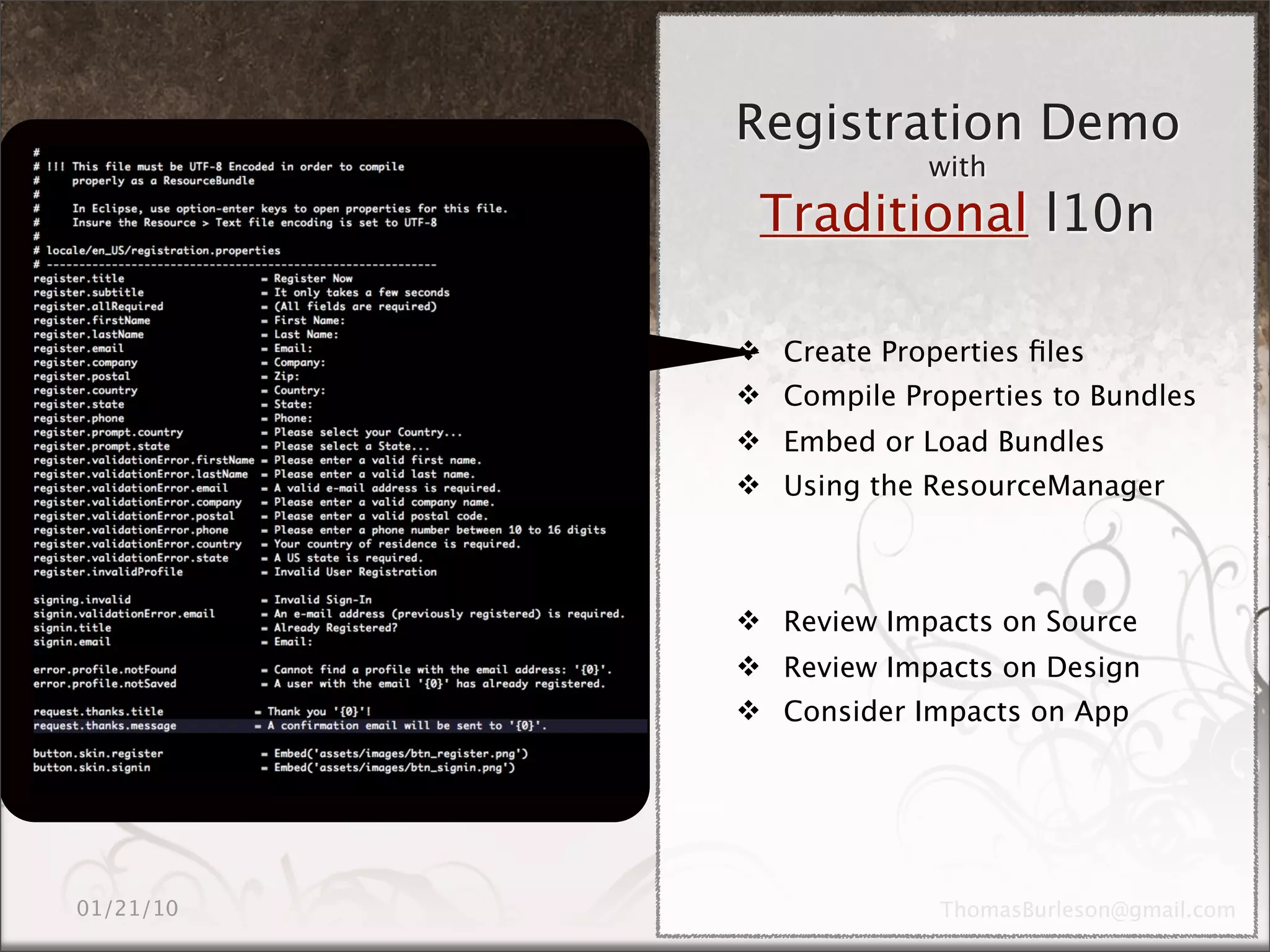Image resolution: width=1270 pixels, height=952 pixels.
Task: Click the 'Last Name:' value
Action: (306, 335)
